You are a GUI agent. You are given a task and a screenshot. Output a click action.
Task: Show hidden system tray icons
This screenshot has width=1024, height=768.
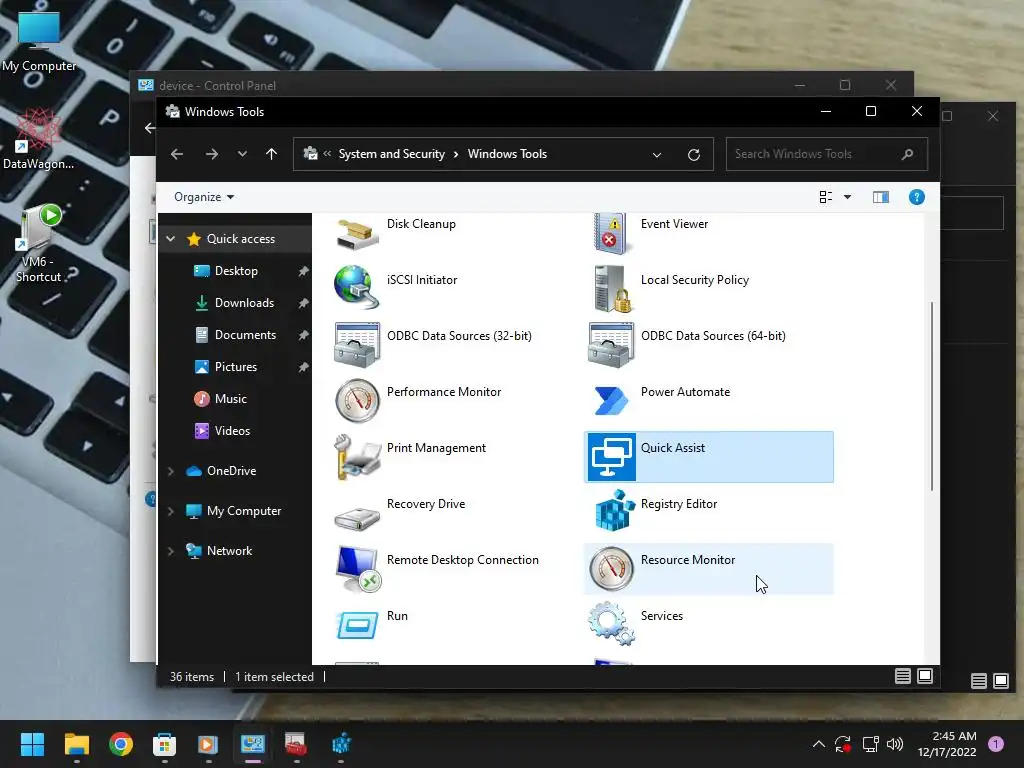click(818, 744)
